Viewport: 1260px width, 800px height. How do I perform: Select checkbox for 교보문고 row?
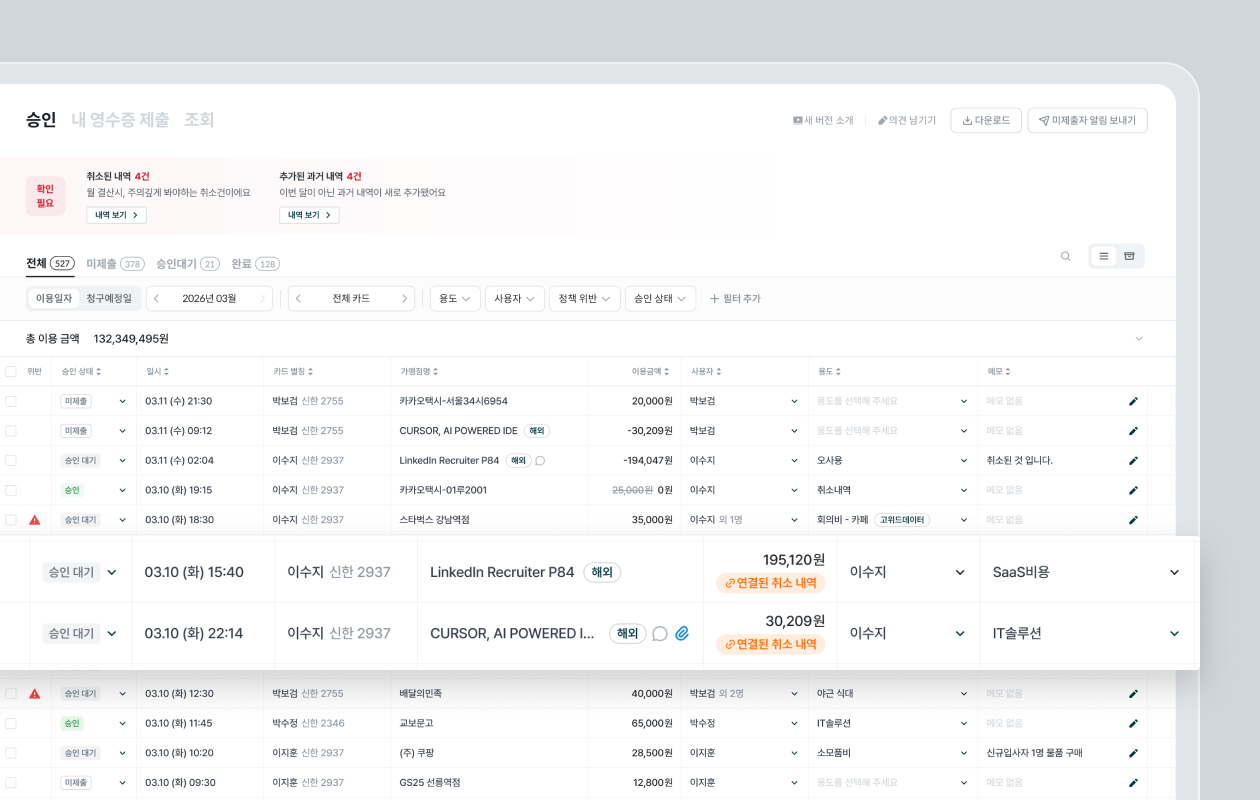click(11, 723)
